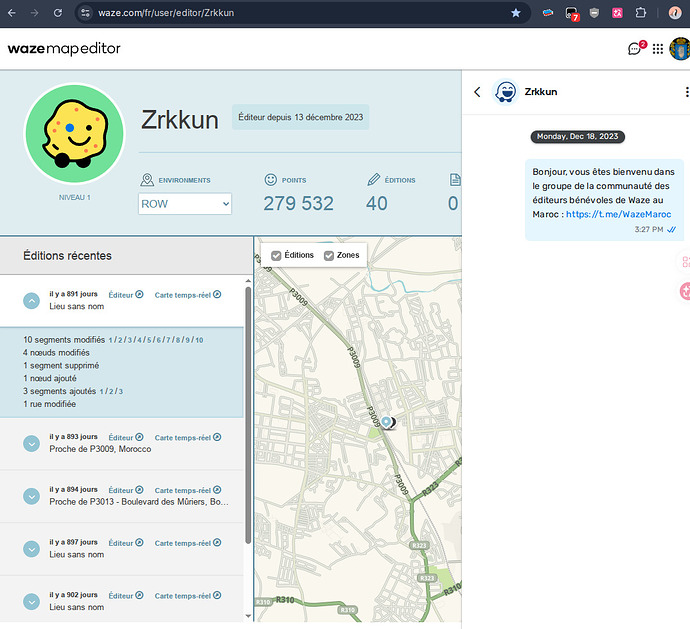Open the shield extension icon
This screenshot has width=690, height=629.
pos(594,13)
